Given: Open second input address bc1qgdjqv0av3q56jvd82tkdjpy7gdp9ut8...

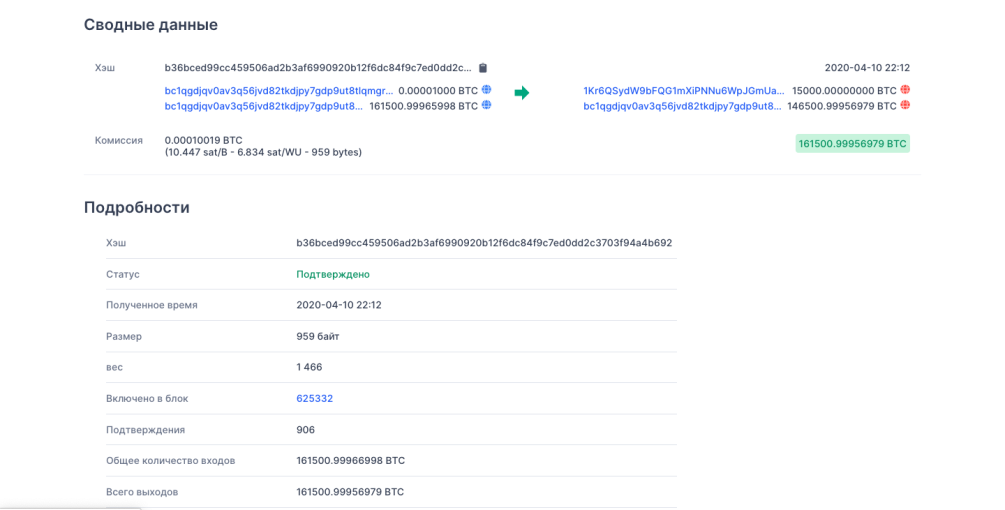Looking at the screenshot, I should [263, 106].
